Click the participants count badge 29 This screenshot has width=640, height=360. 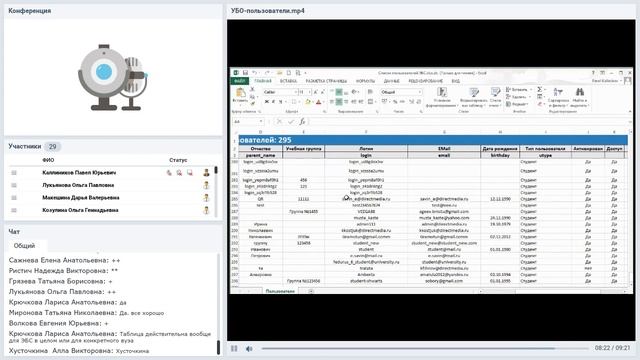coord(52,147)
